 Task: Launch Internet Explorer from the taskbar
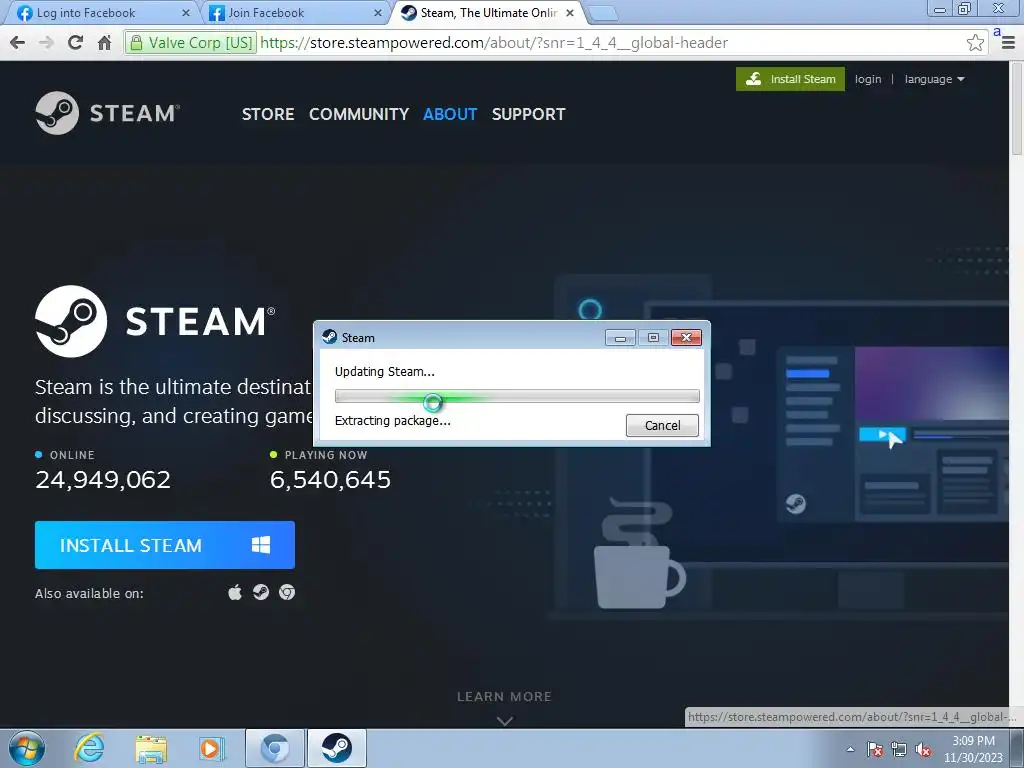point(89,748)
